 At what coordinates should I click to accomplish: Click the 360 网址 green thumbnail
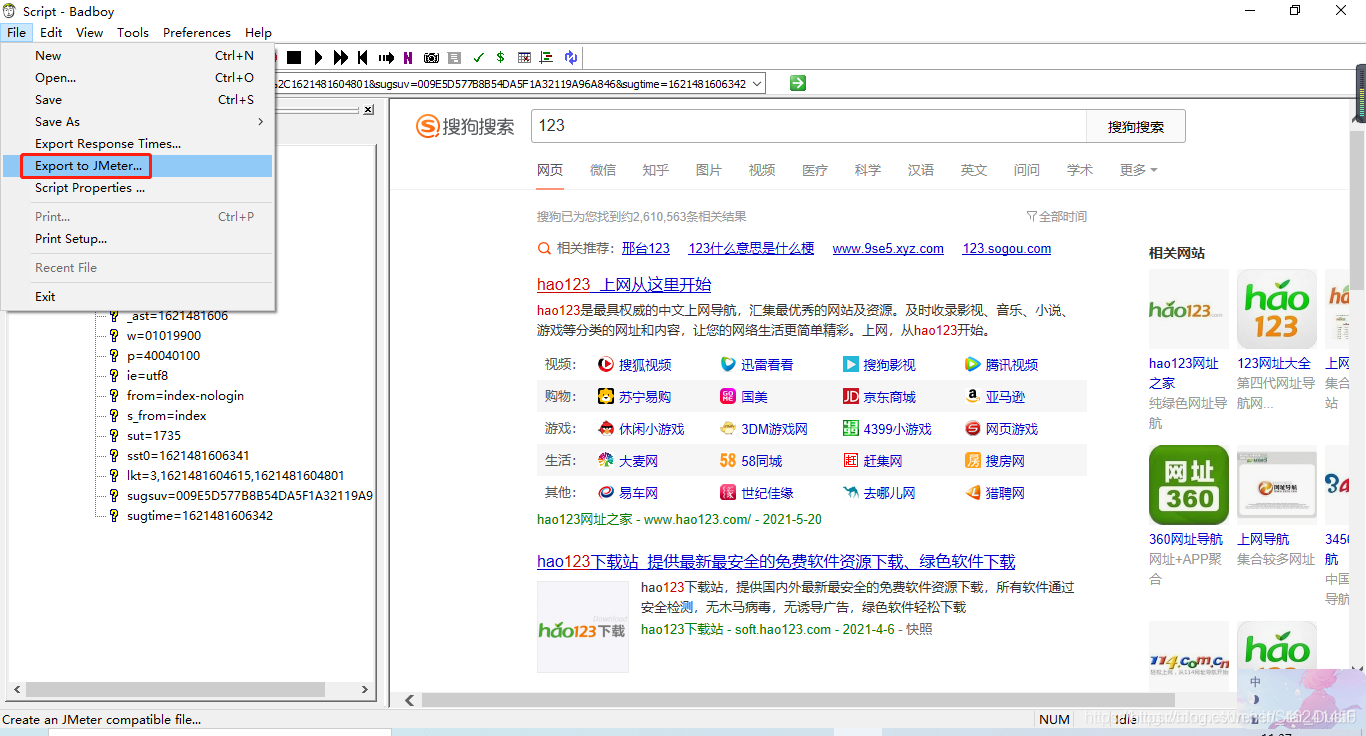(x=1189, y=485)
